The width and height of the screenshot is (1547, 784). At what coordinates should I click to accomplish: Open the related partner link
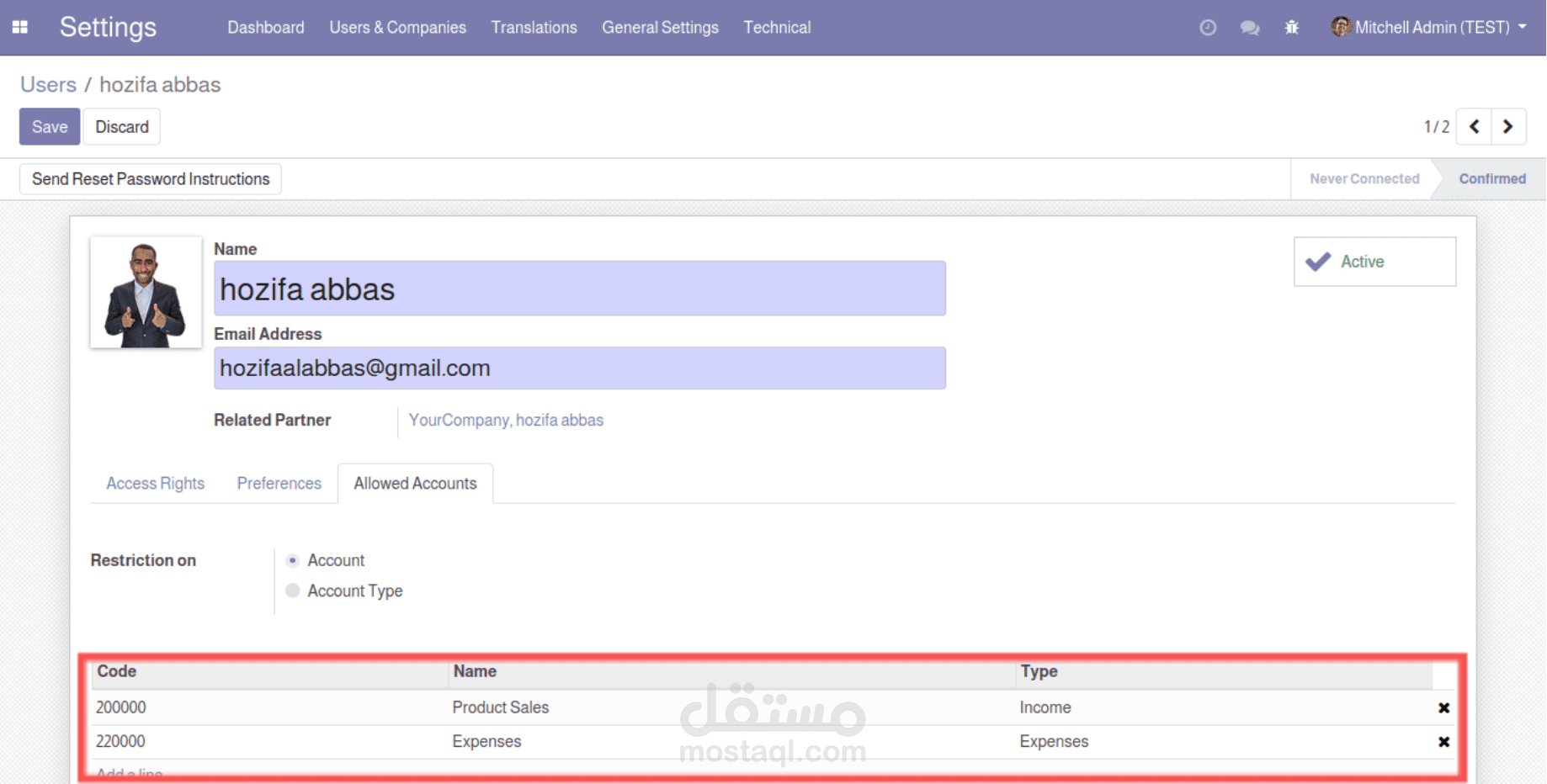506,420
